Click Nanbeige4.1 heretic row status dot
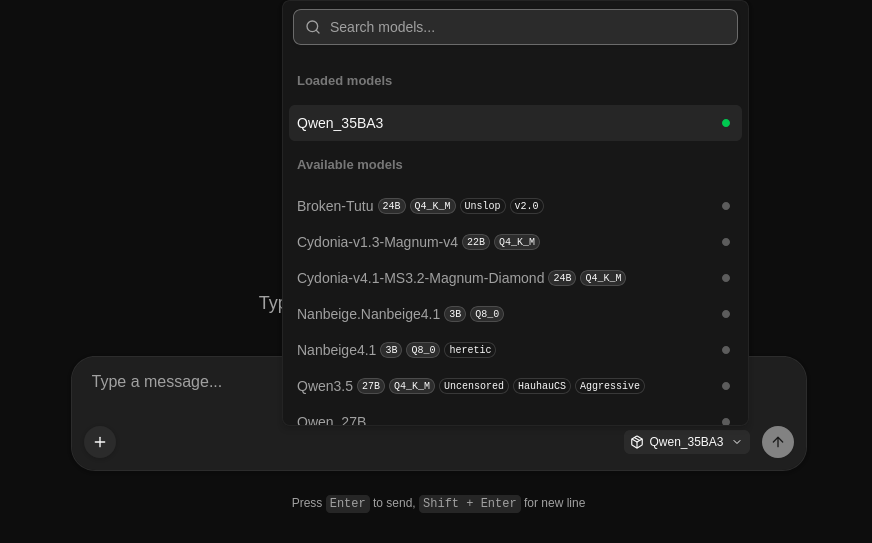The width and height of the screenshot is (872, 543). tap(726, 350)
